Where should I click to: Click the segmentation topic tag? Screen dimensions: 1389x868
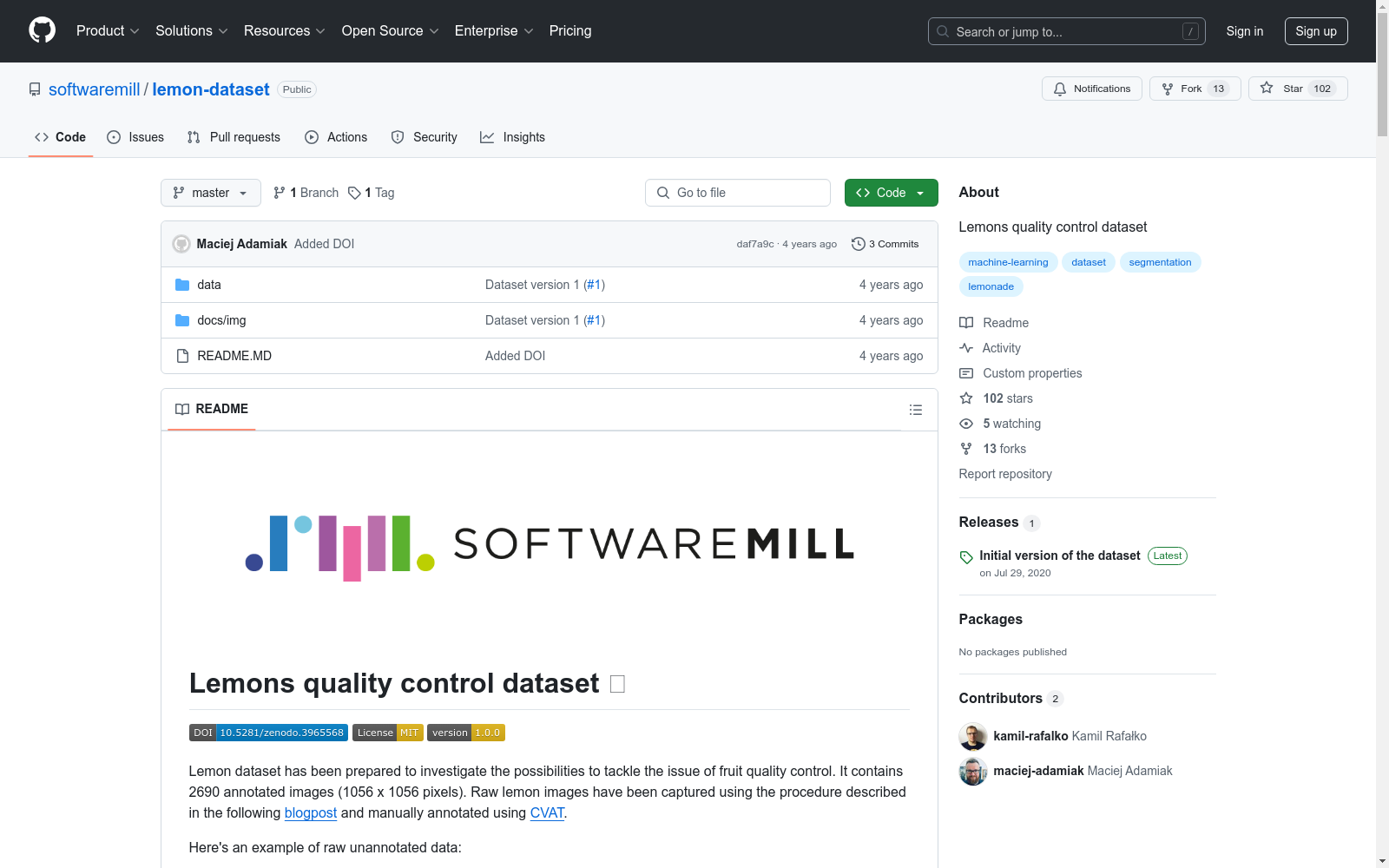pos(1160,262)
